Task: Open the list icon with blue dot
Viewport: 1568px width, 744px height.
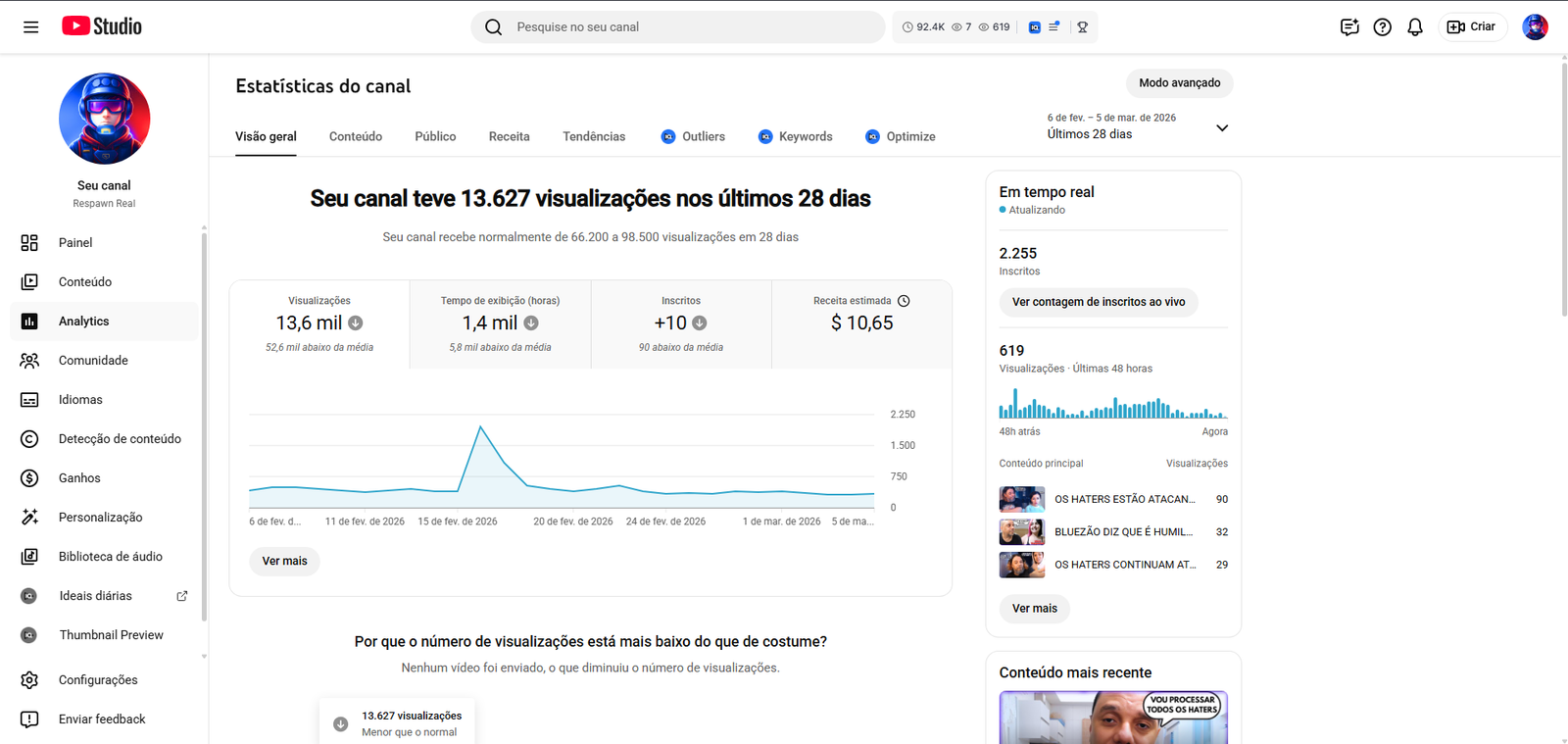Action: click(x=1054, y=27)
